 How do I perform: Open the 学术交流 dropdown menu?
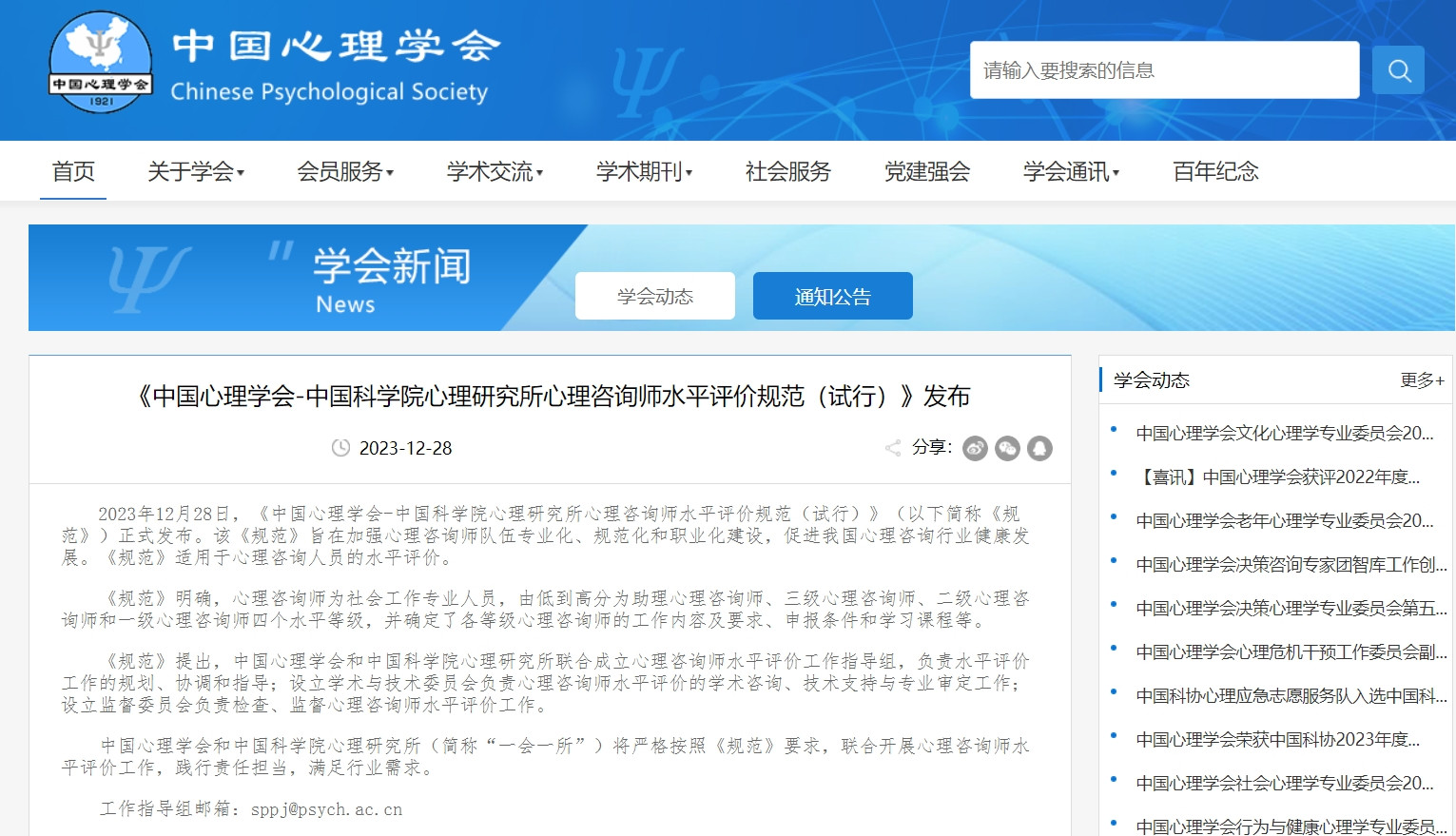click(495, 172)
